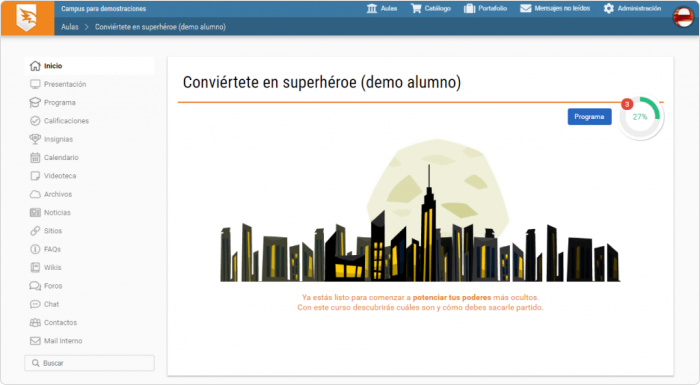Click the Portafolio briefcase icon
The height and width of the screenshot is (385, 700).
469,8
